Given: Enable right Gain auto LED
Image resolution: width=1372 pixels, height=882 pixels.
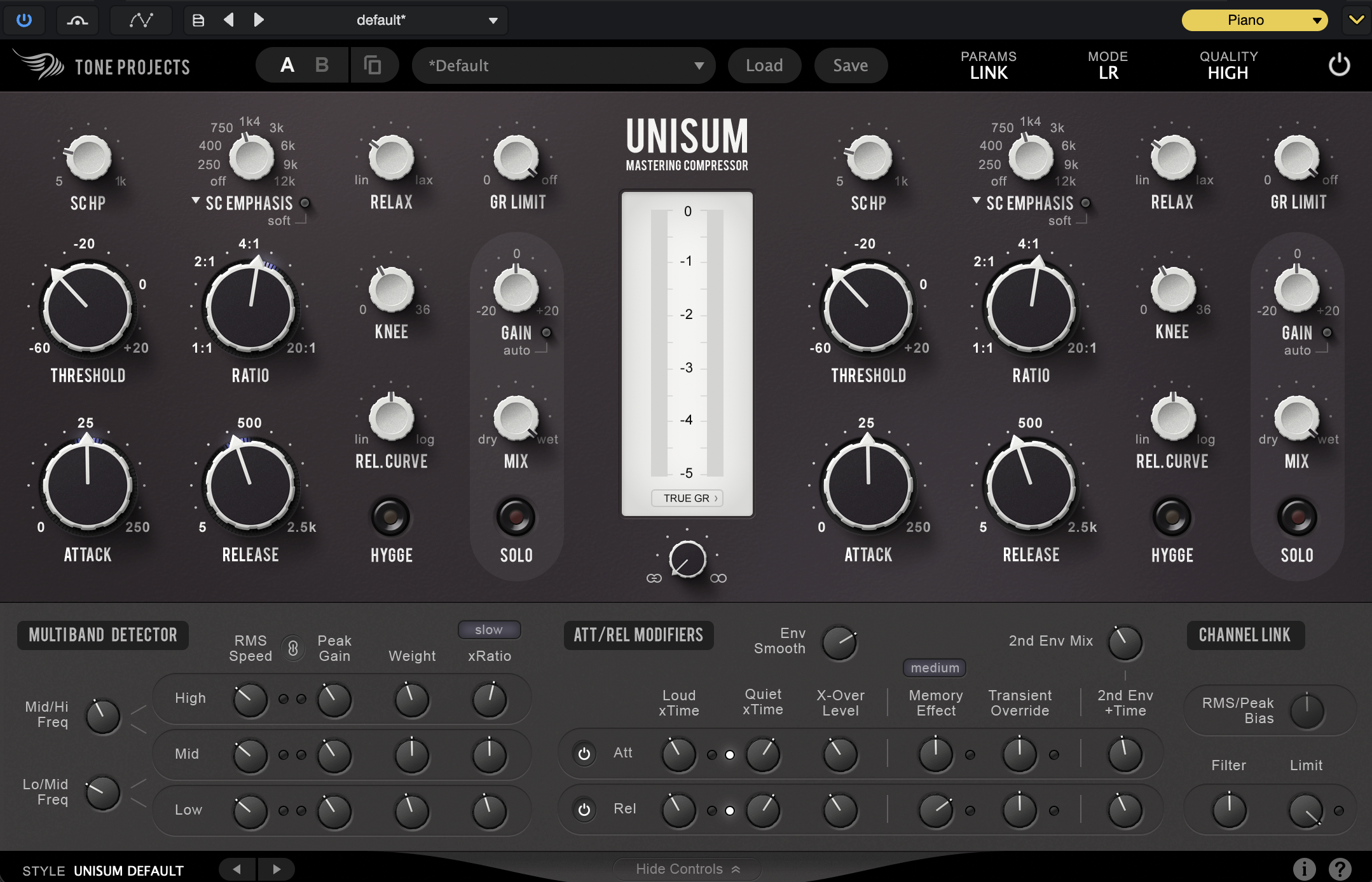Looking at the screenshot, I should (x=1327, y=332).
